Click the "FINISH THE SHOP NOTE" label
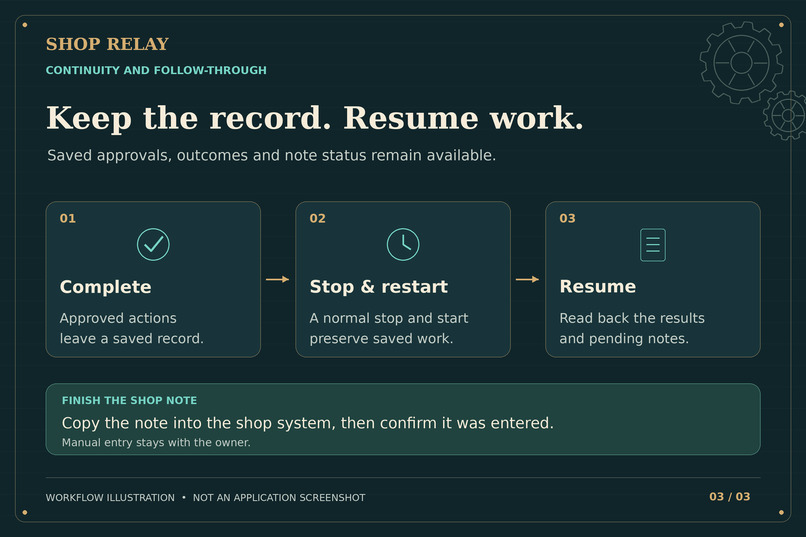Image resolution: width=806 pixels, height=537 pixels. tap(130, 400)
